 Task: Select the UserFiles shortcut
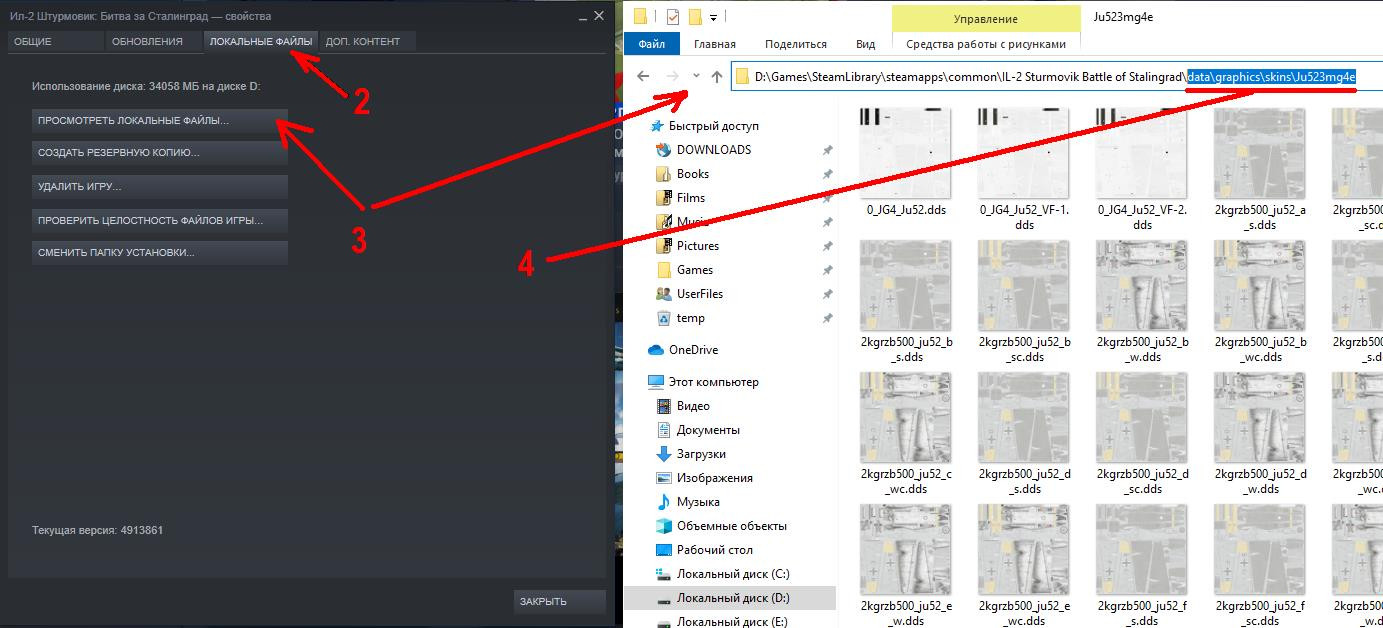pos(699,294)
